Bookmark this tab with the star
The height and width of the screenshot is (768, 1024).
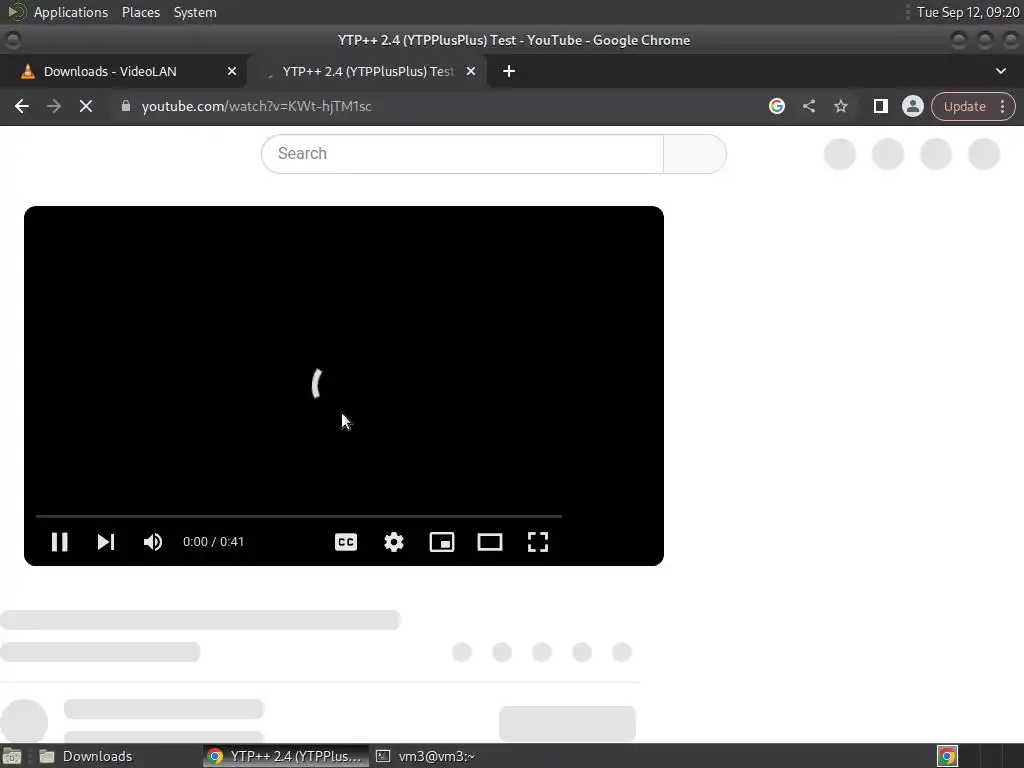click(x=840, y=106)
